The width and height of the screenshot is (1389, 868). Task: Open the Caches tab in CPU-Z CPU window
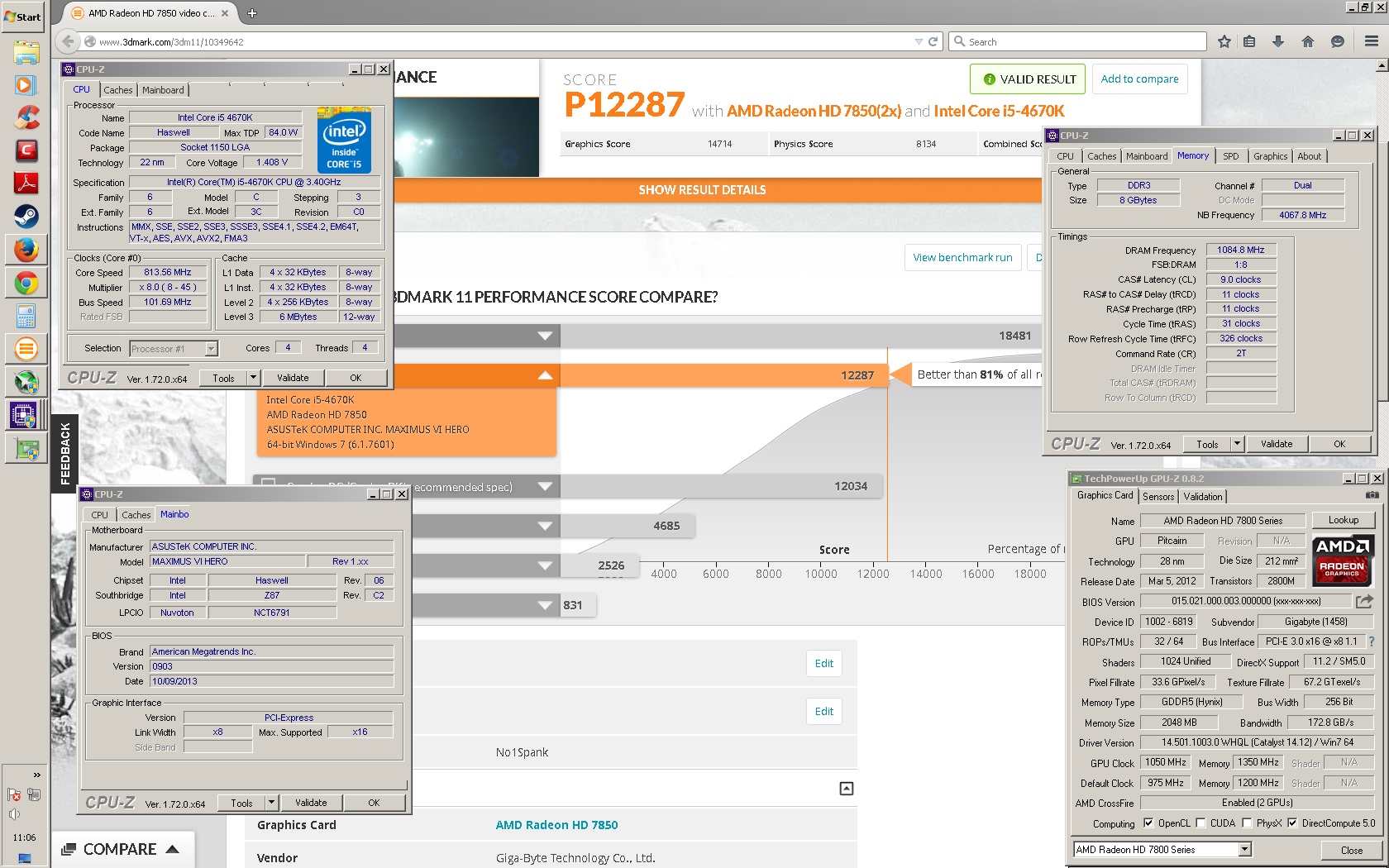click(118, 90)
